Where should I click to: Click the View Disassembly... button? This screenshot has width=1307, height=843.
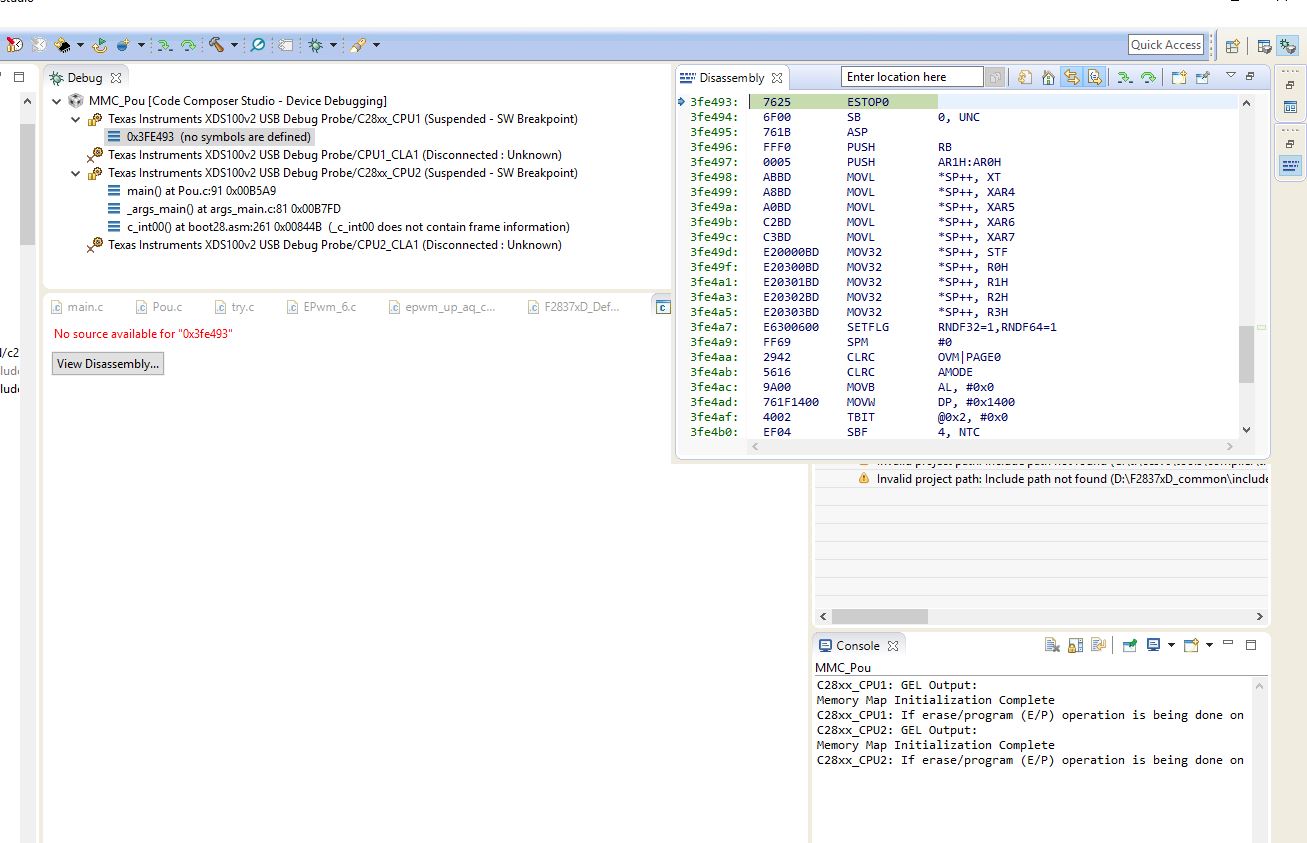tap(107, 364)
